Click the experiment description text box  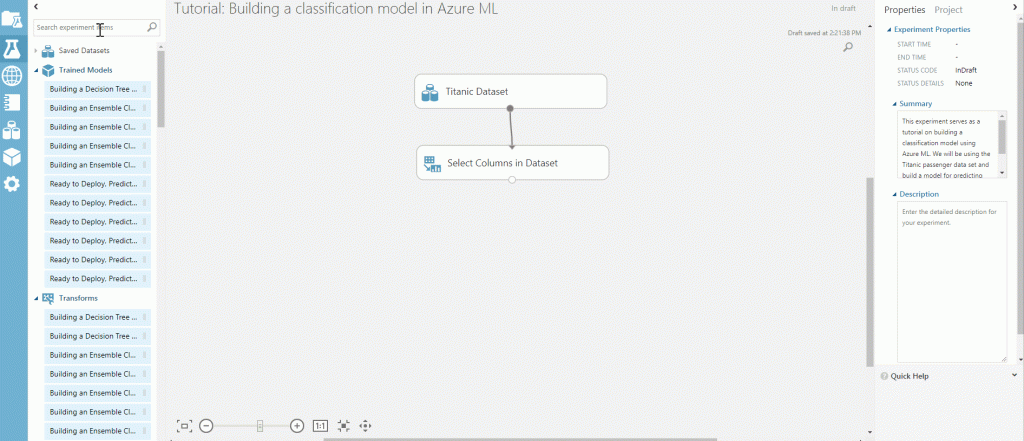pyautogui.click(x=951, y=280)
